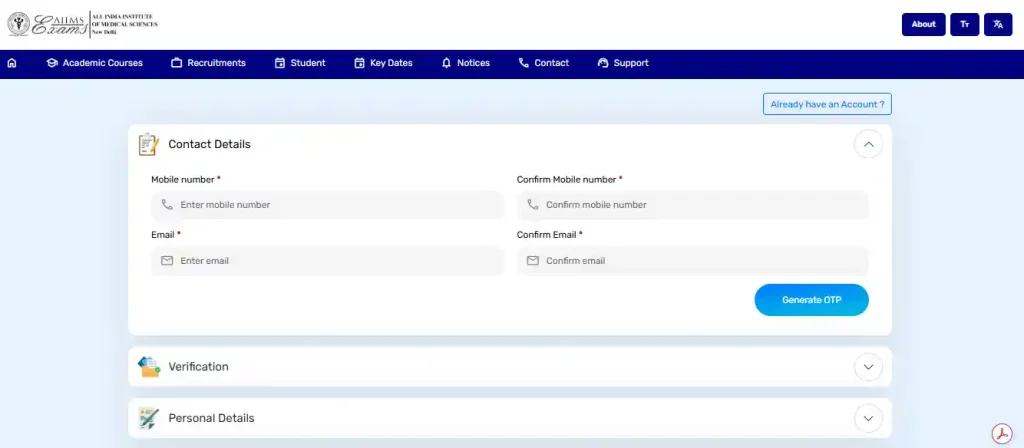1024x448 pixels.
Task: Open the Support menu item
Action: tap(623, 63)
